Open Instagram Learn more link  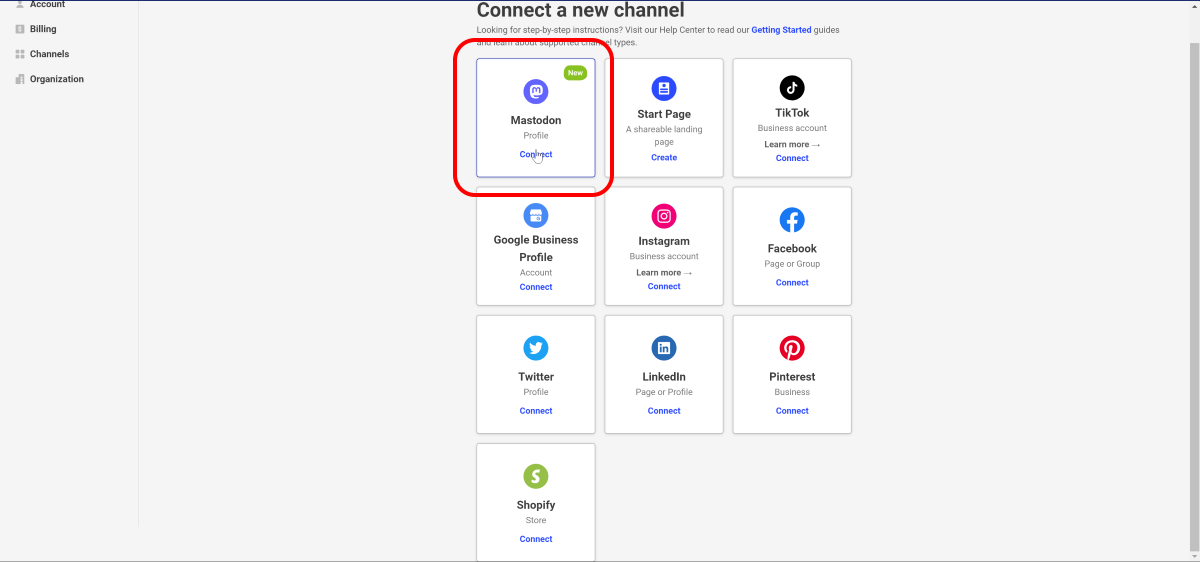(x=664, y=272)
